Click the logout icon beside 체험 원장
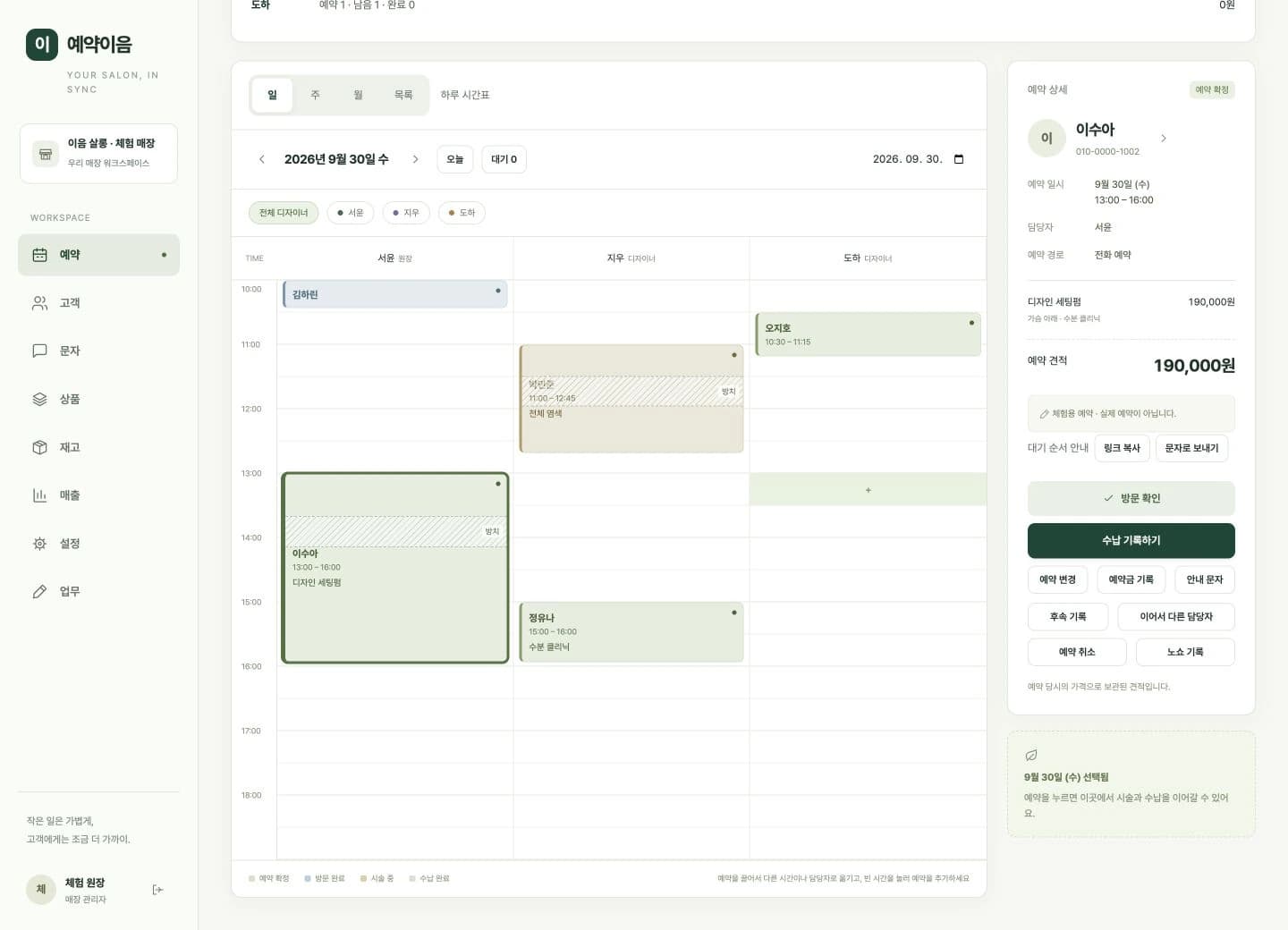The image size is (1288, 930). click(157, 890)
